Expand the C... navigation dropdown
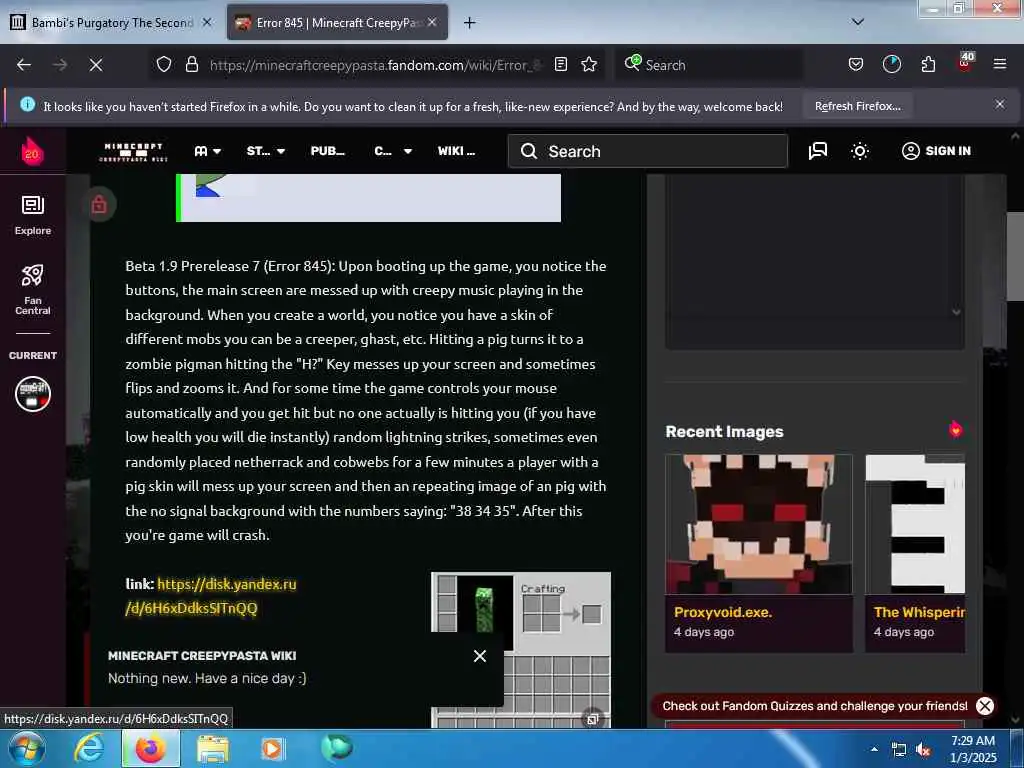Image resolution: width=1024 pixels, height=768 pixels. click(392, 151)
